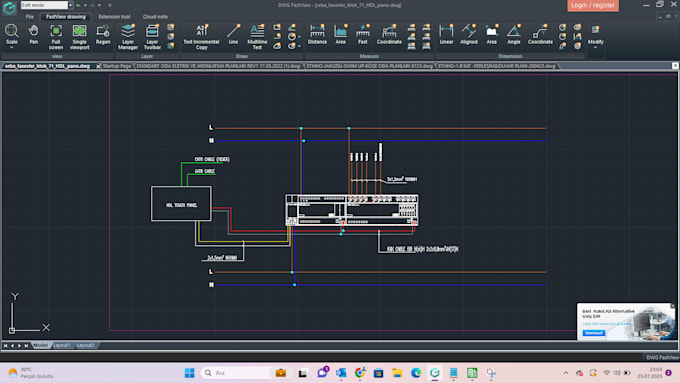Switch to Full screen view
This screenshot has height=383, width=680.
tap(56, 37)
